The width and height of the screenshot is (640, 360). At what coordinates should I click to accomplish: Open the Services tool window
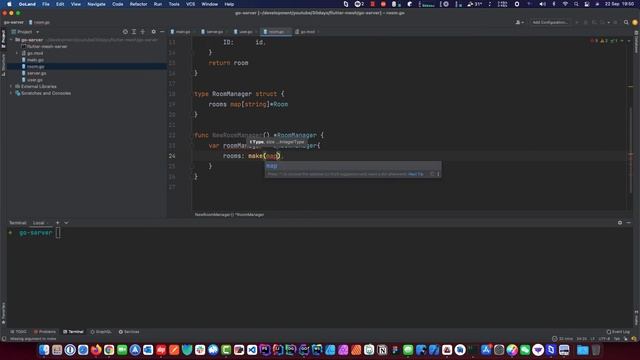pyautogui.click(x=129, y=332)
